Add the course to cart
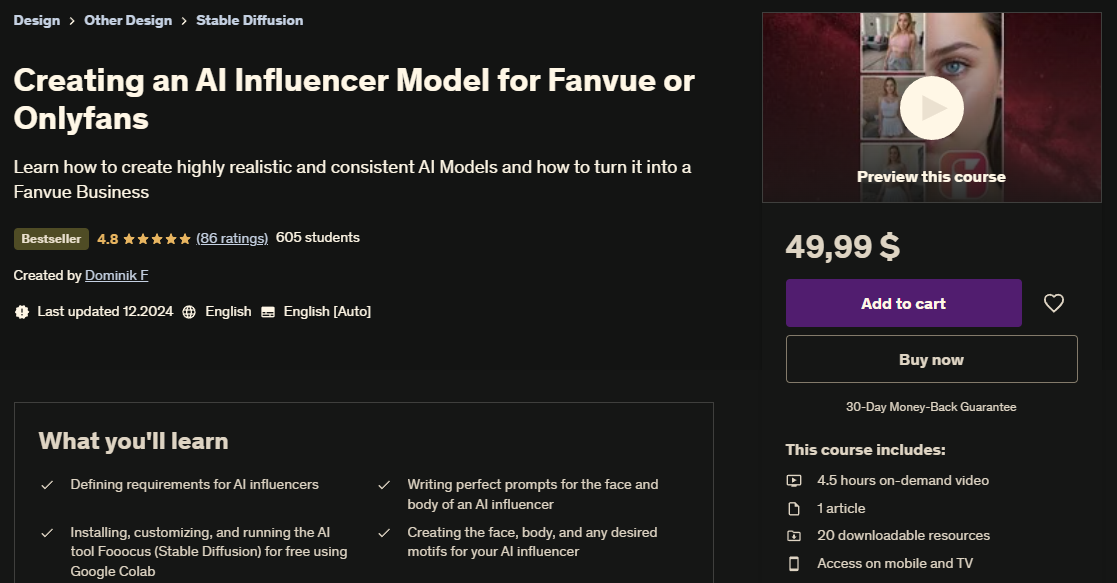Image resolution: width=1117 pixels, height=583 pixels. pos(903,303)
